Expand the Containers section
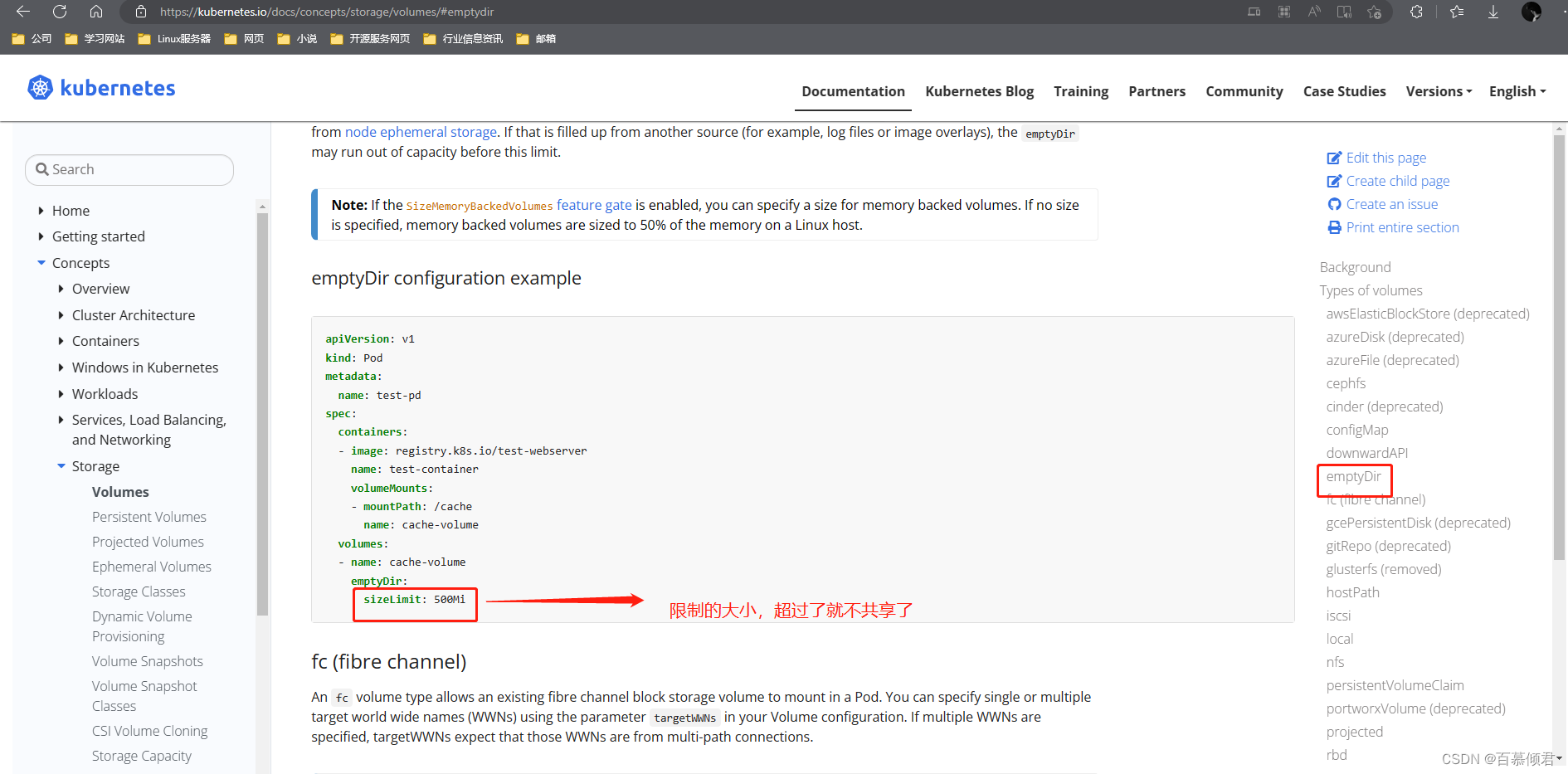 pos(61,341)
